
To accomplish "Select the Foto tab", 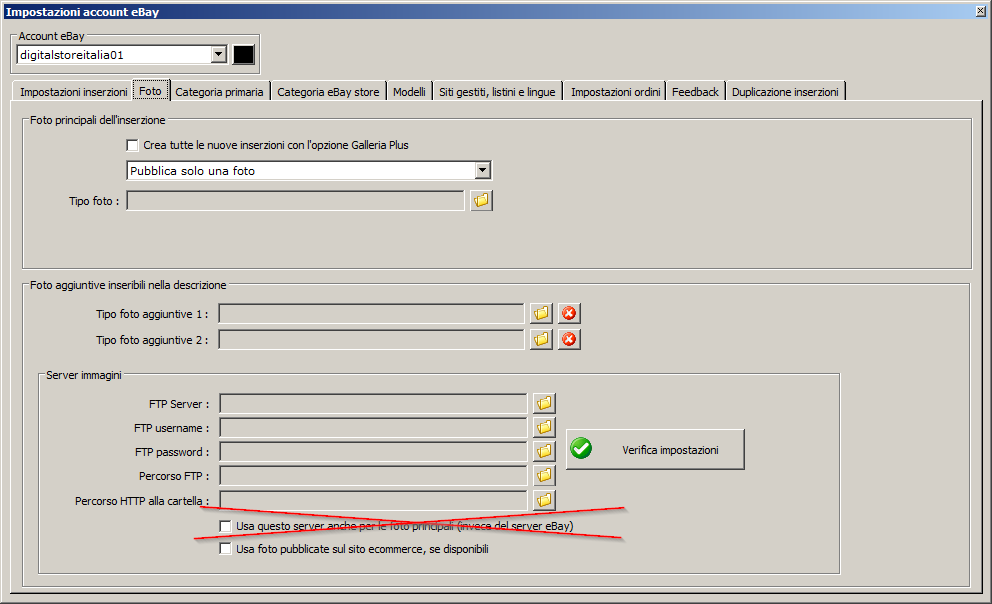I will pos(151,90).
